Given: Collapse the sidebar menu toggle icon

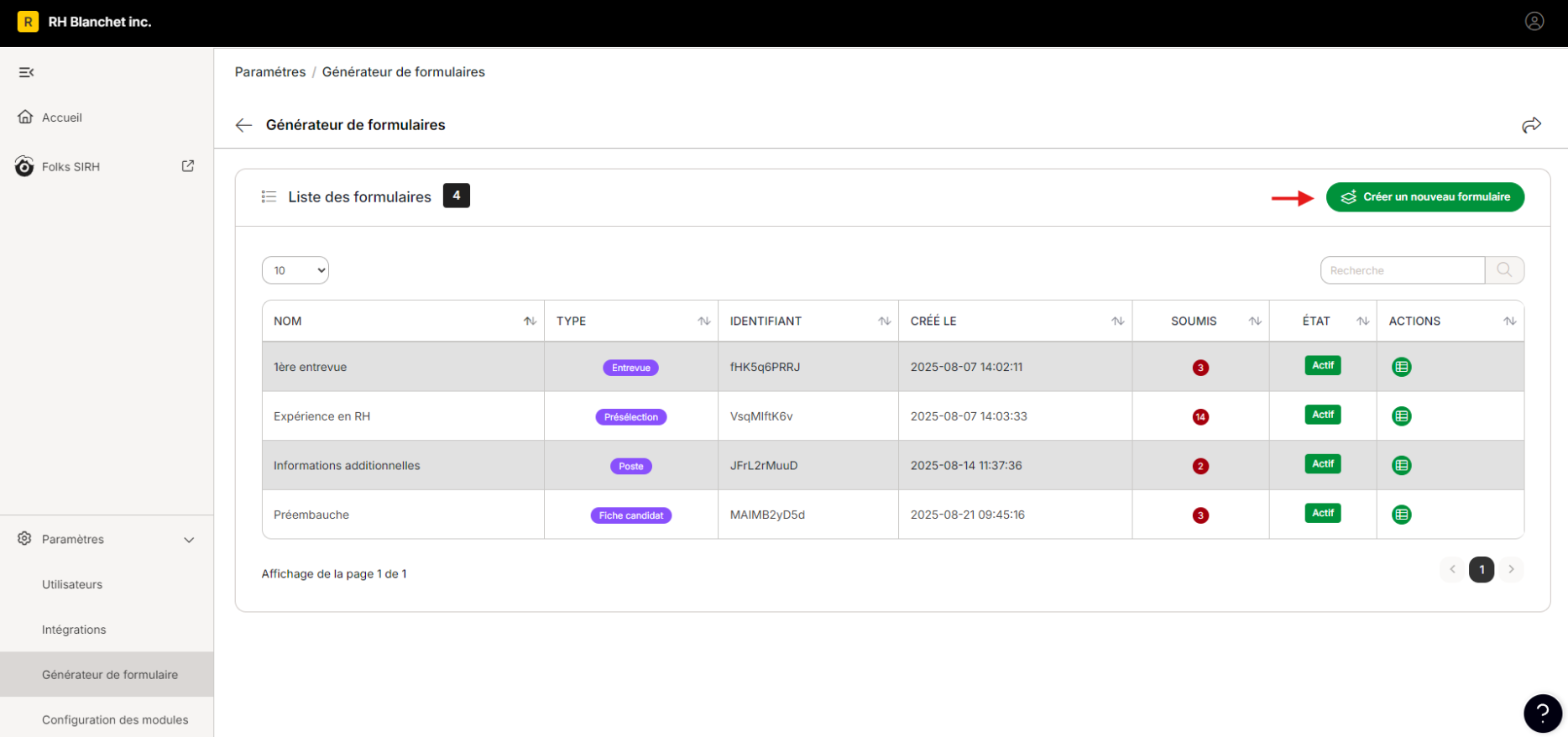Looking at the screenshot, I should [x=26, y=72].
